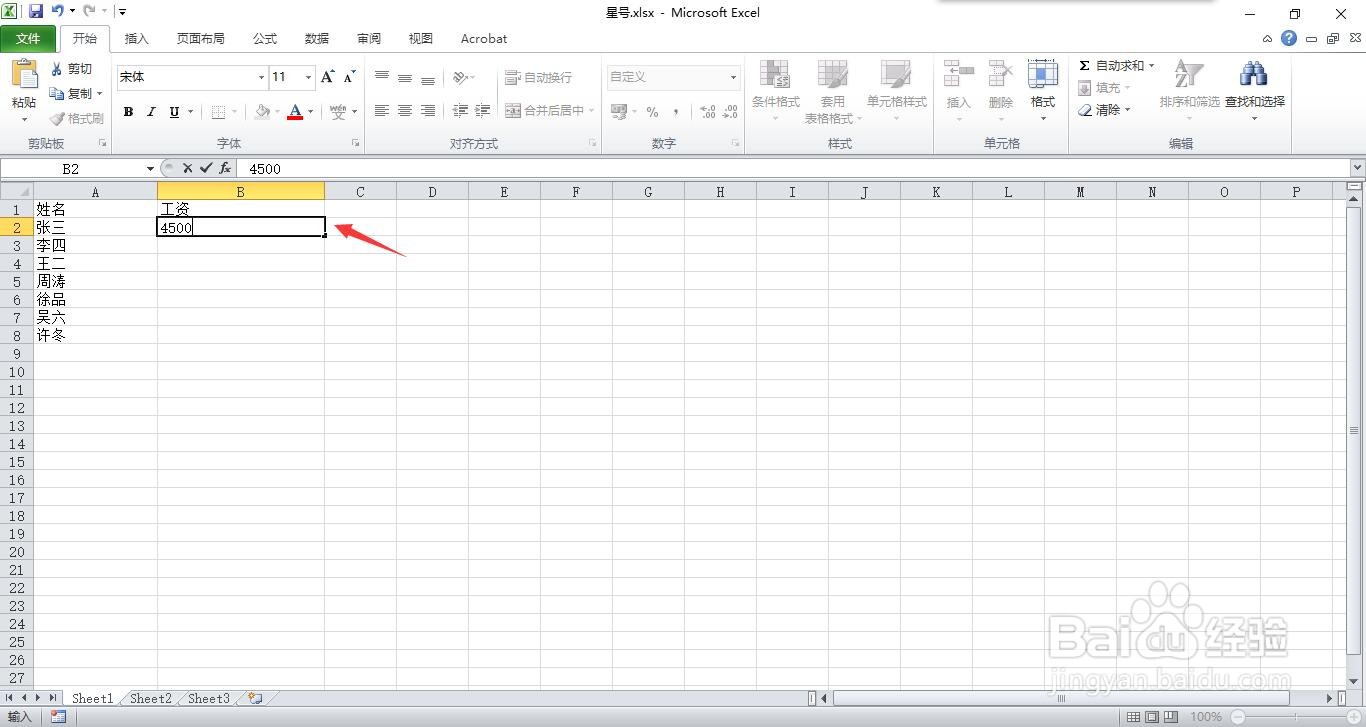
Task: Open the 文件 File menu
Action: (28, 39)
